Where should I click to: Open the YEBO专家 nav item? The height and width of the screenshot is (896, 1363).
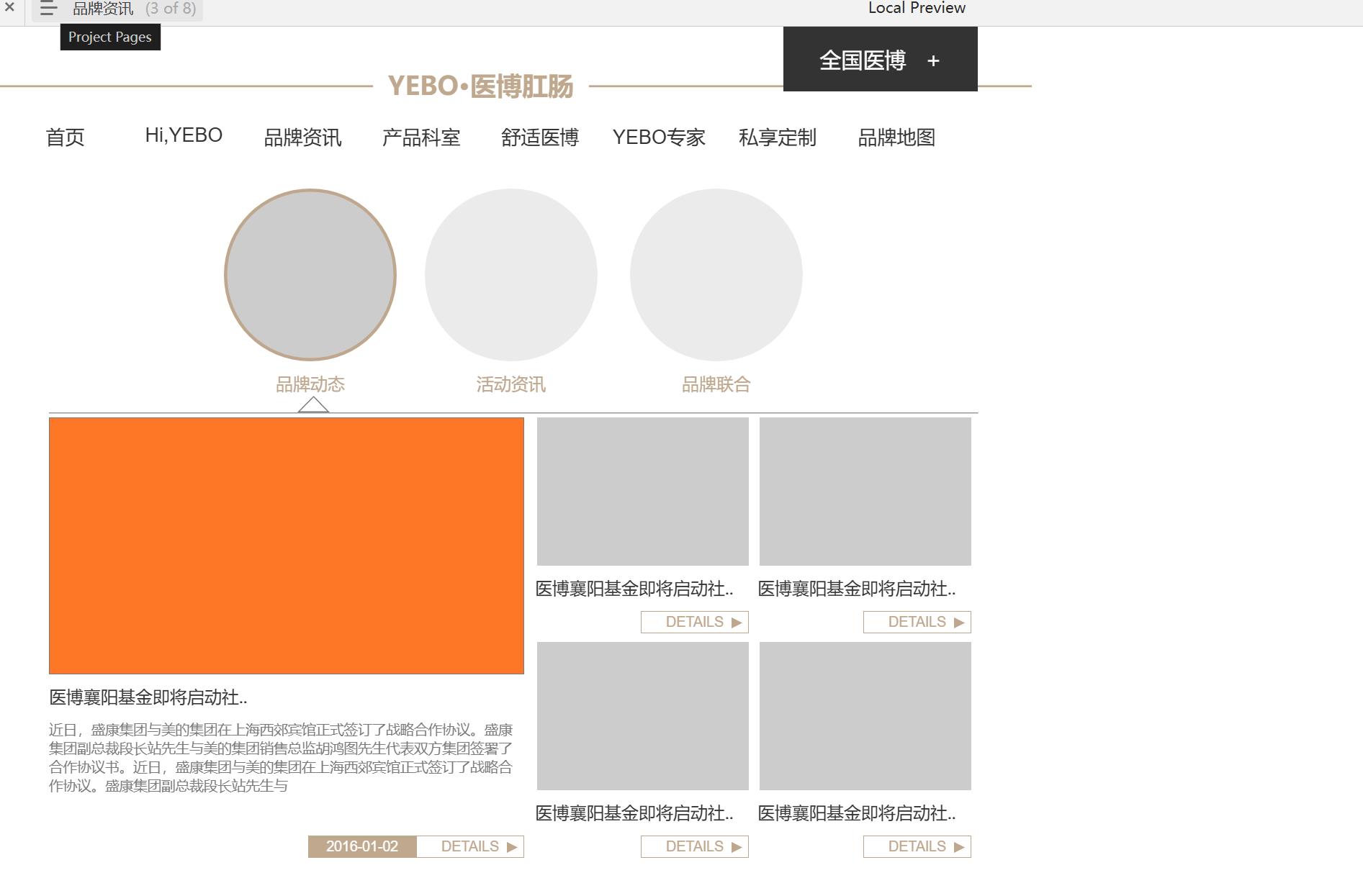(659, 137)
